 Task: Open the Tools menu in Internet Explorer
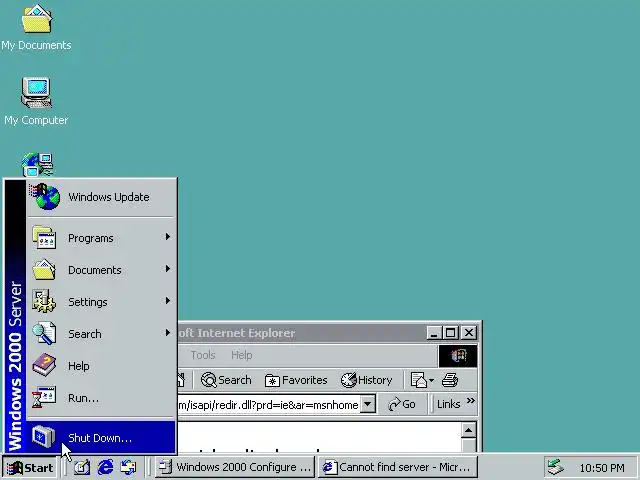click(x=203, y=355)
